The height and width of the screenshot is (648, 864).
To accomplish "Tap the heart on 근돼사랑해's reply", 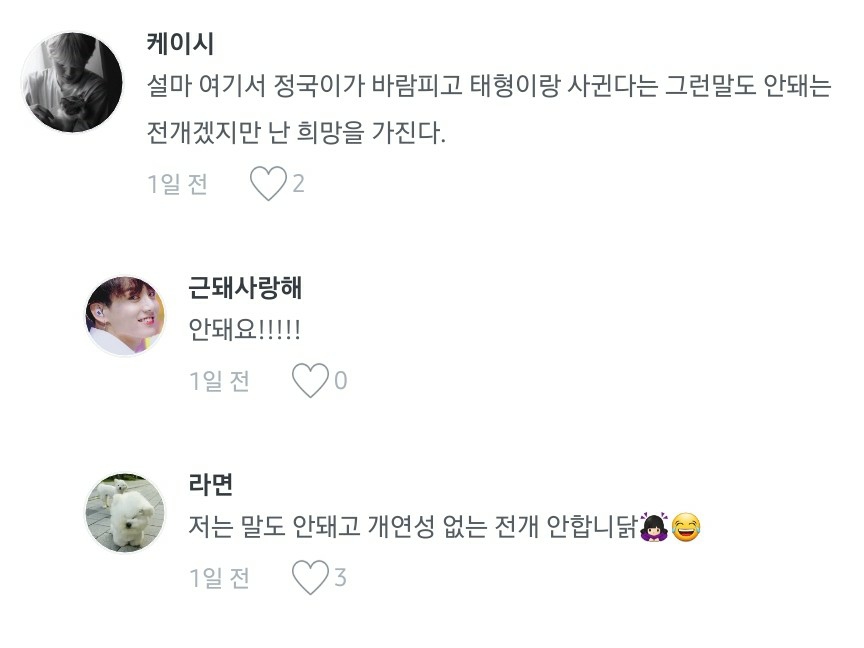I will [310, 381].
